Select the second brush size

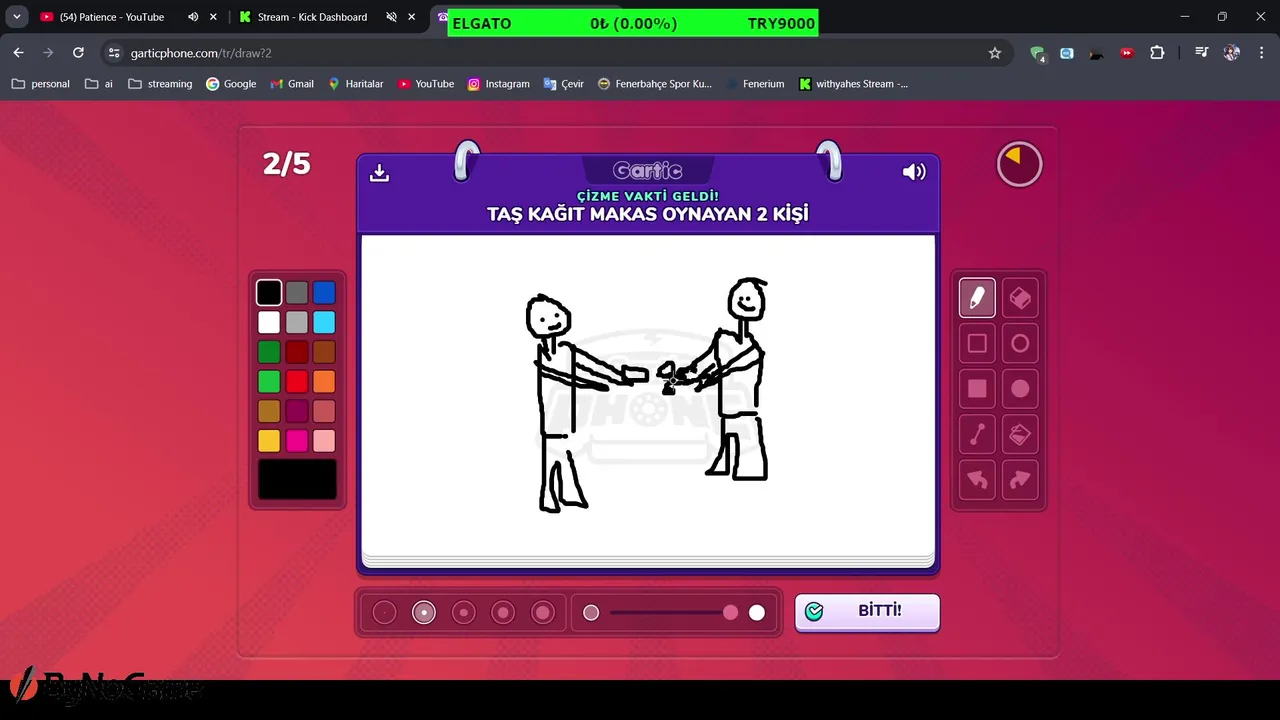pyautogui.click(x=424, y=612)
